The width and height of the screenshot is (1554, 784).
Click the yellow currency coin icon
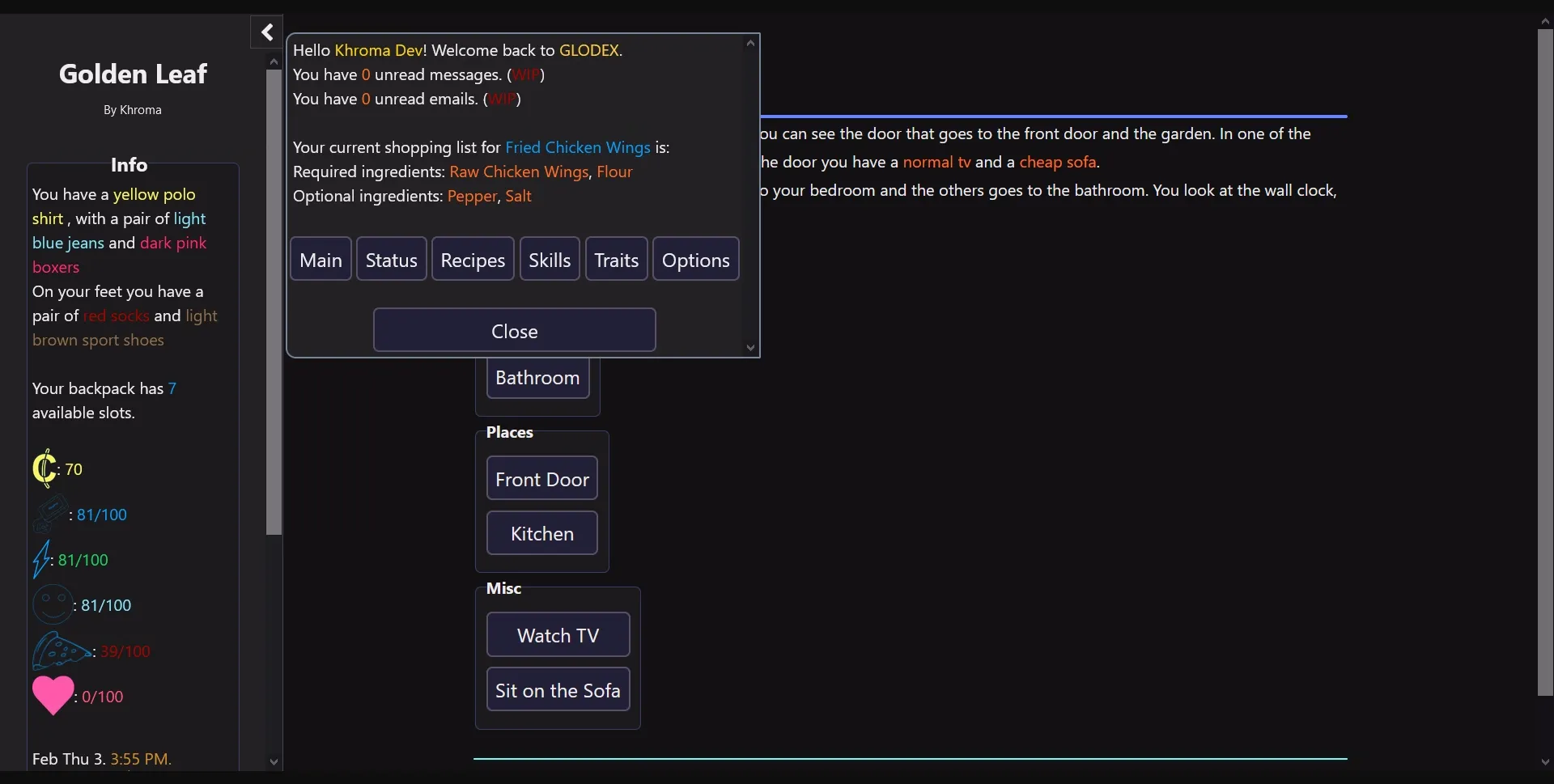[x=44, y=468]
